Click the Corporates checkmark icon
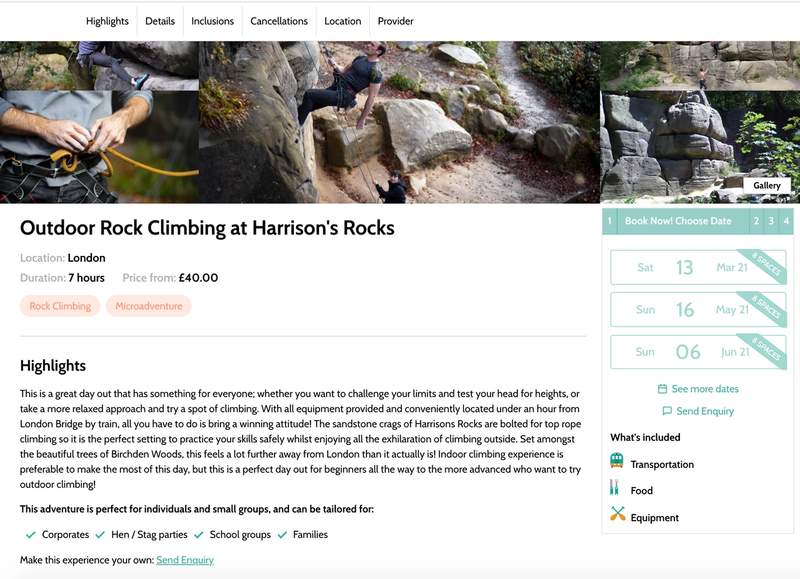 click(x=30, y=535)
